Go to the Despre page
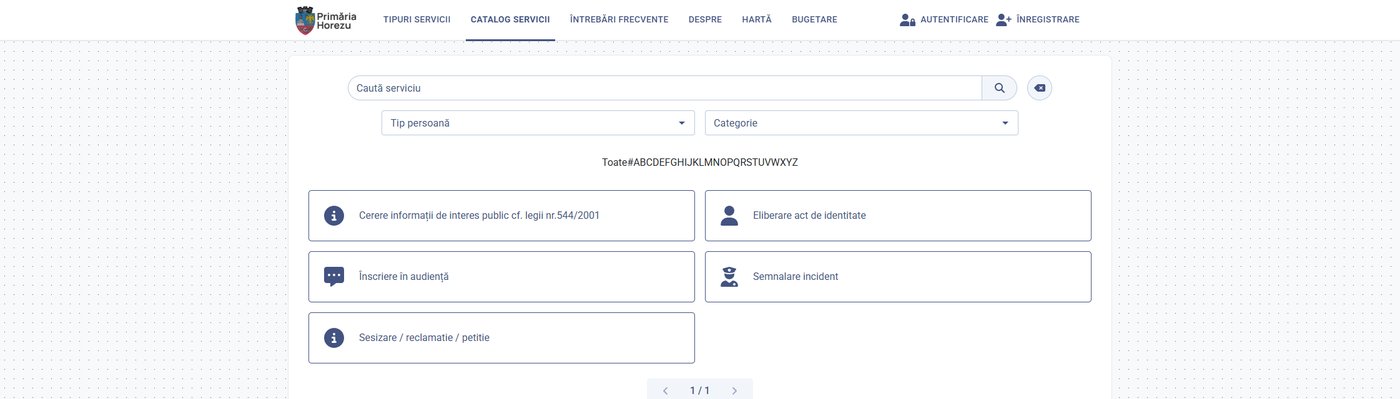Screen dimensions: 1400x399 point(705,20)
